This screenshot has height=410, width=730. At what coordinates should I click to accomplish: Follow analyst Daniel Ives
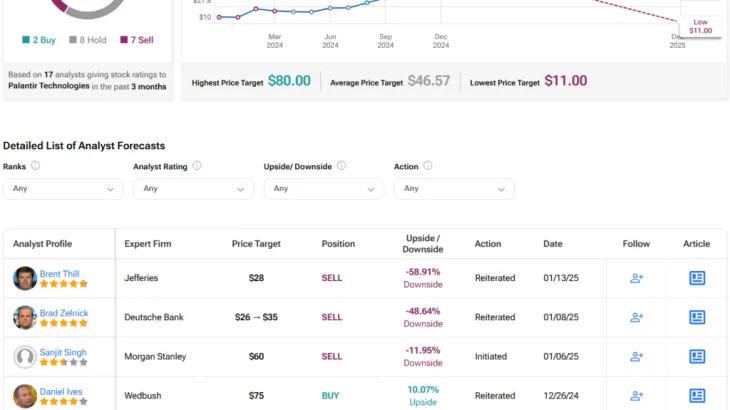(636, 396)
